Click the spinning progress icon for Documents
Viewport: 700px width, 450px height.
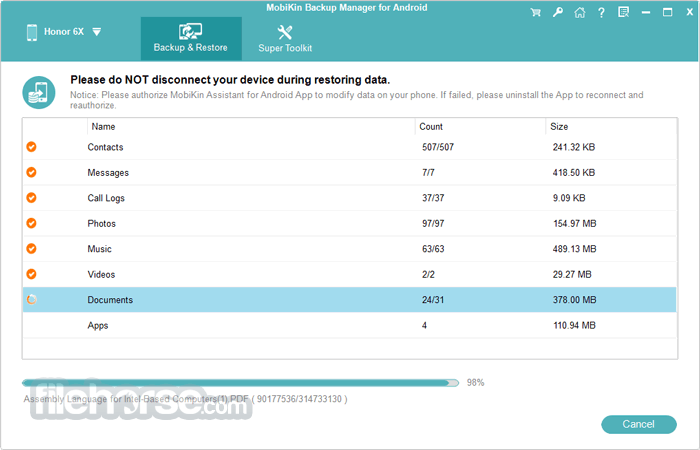point(31,300)
